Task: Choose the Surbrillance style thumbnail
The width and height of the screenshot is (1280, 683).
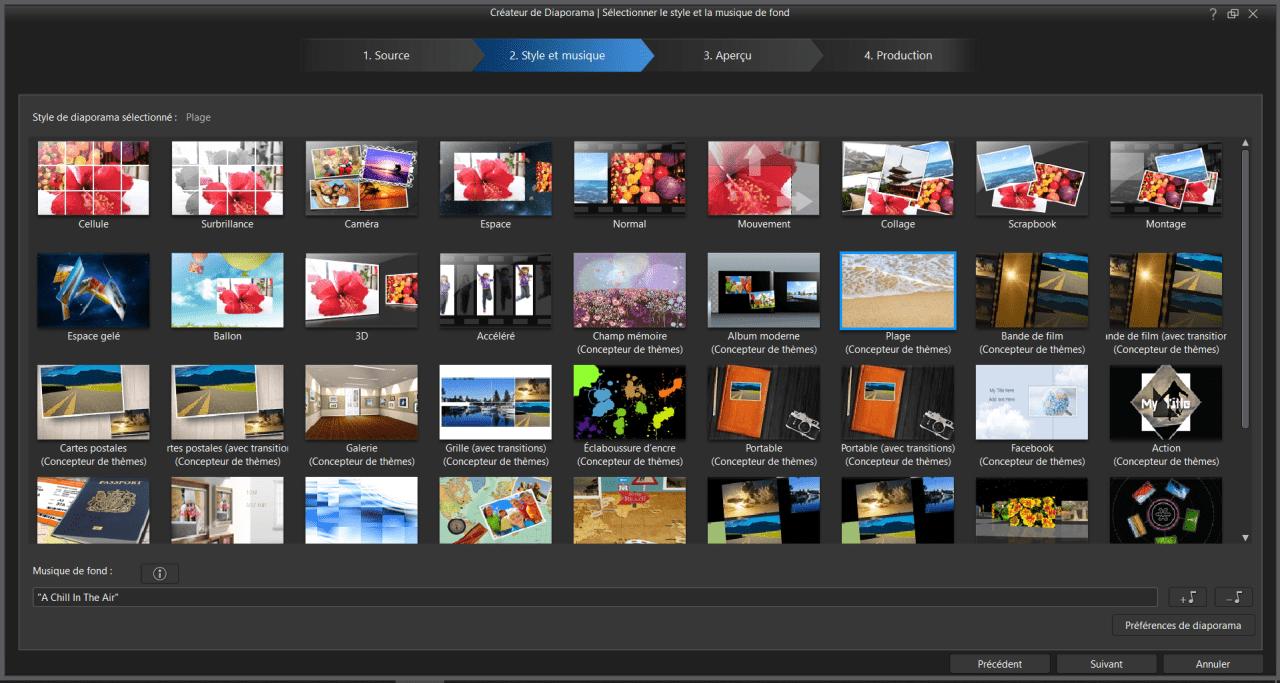Action: (x=227, y=178)
